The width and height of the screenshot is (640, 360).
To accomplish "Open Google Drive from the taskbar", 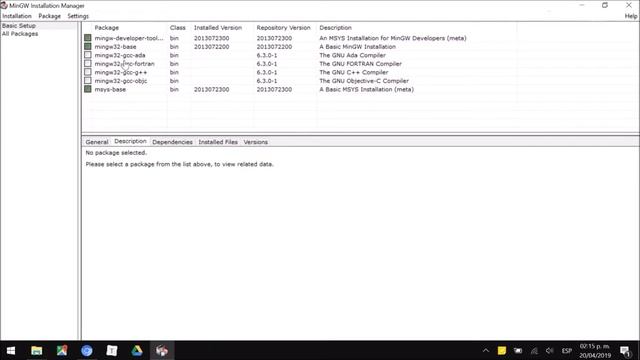I will [x=137, y=351].
